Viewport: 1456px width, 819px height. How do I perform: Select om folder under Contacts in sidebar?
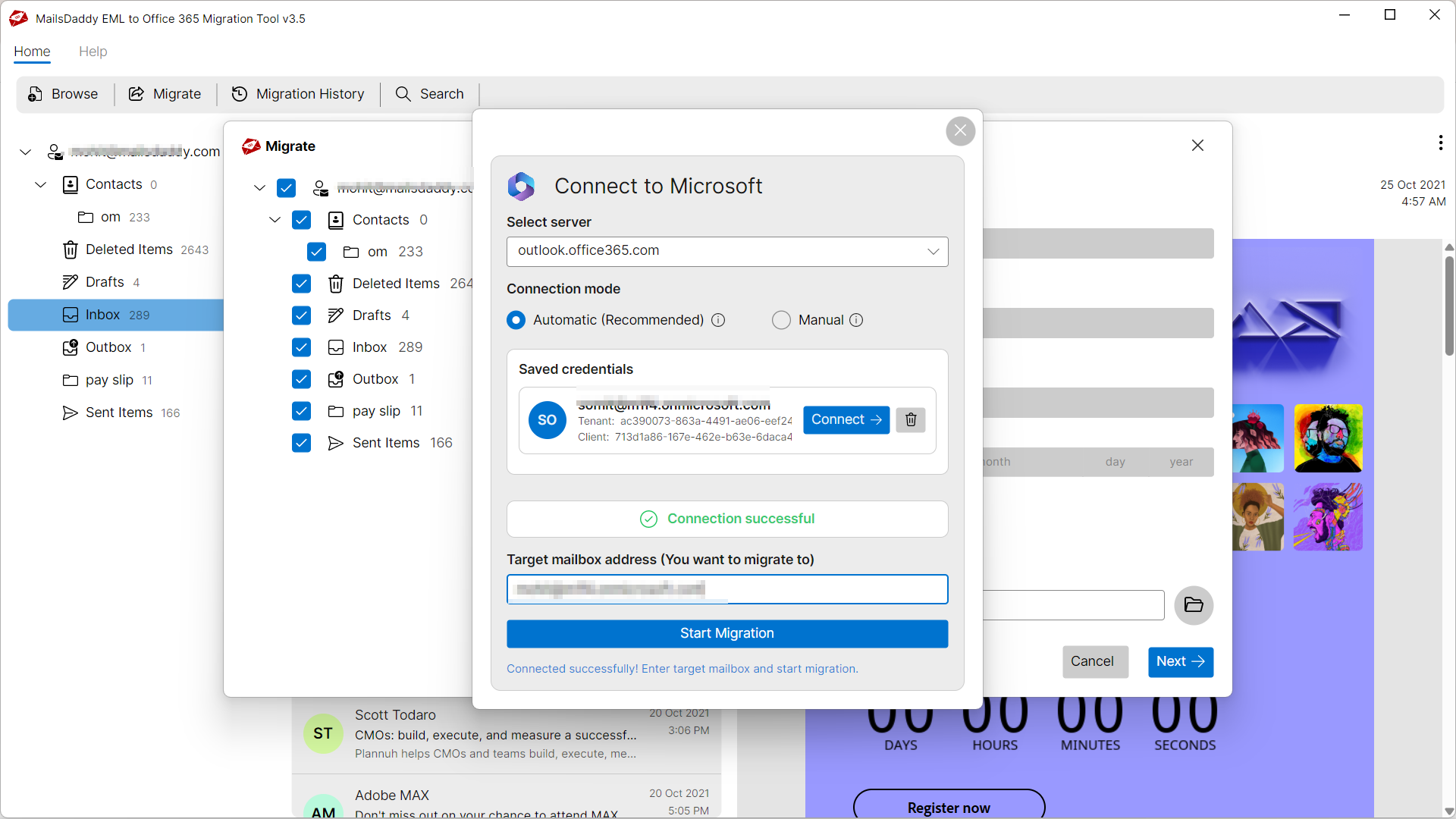click(x=114, y=217)
